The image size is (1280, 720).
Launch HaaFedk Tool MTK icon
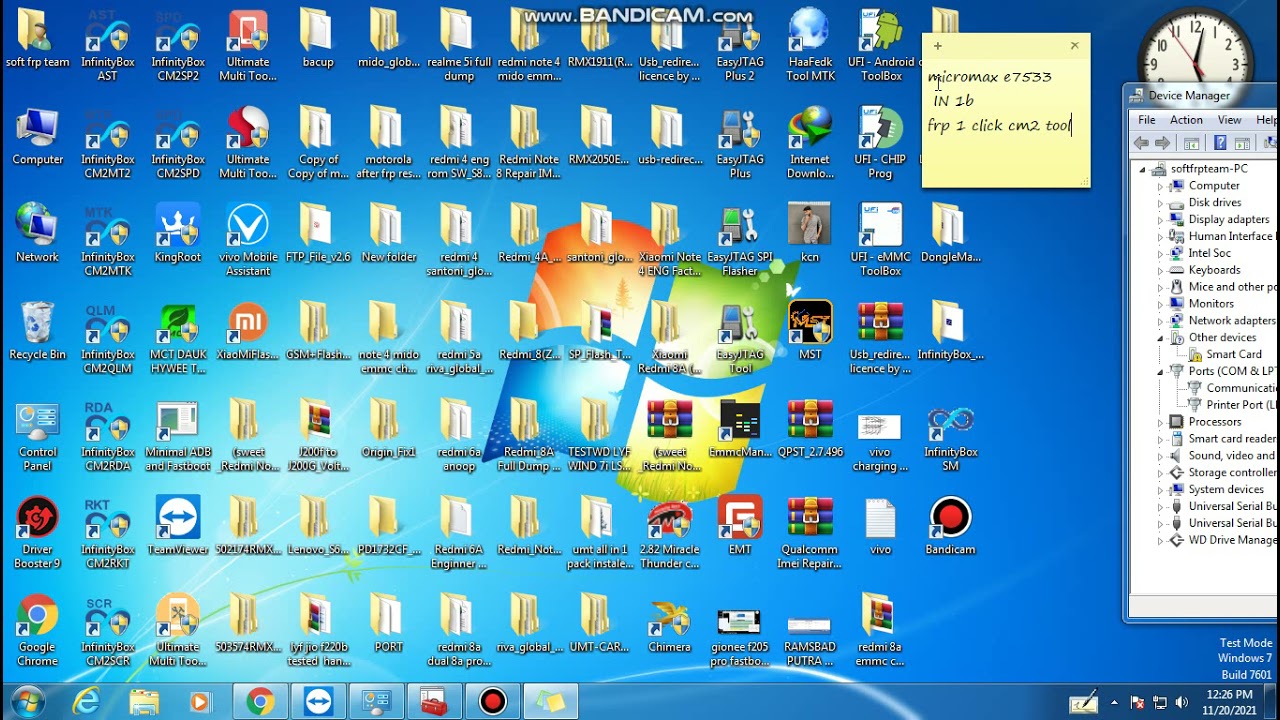[810, 46]
